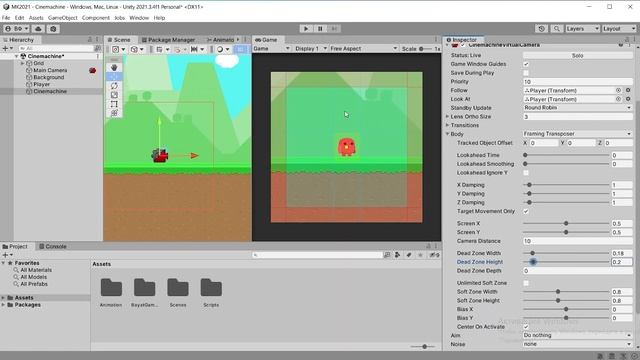Click the Look At target gear icon
The image size is (640, 360).
click(x=628, y=99)
